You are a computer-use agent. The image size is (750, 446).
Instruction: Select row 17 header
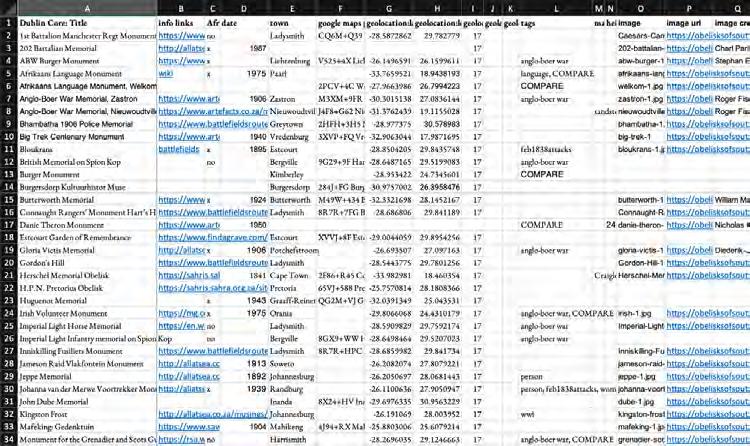pos(9,225)
